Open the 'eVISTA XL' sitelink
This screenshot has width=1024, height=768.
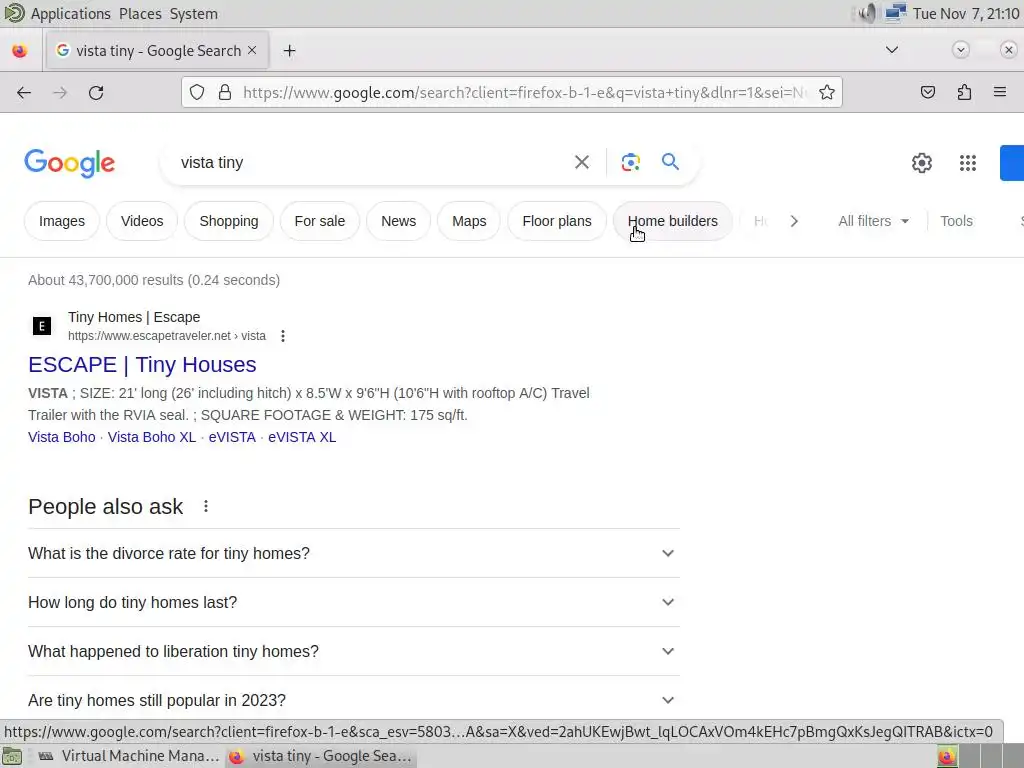click(302, 437)
